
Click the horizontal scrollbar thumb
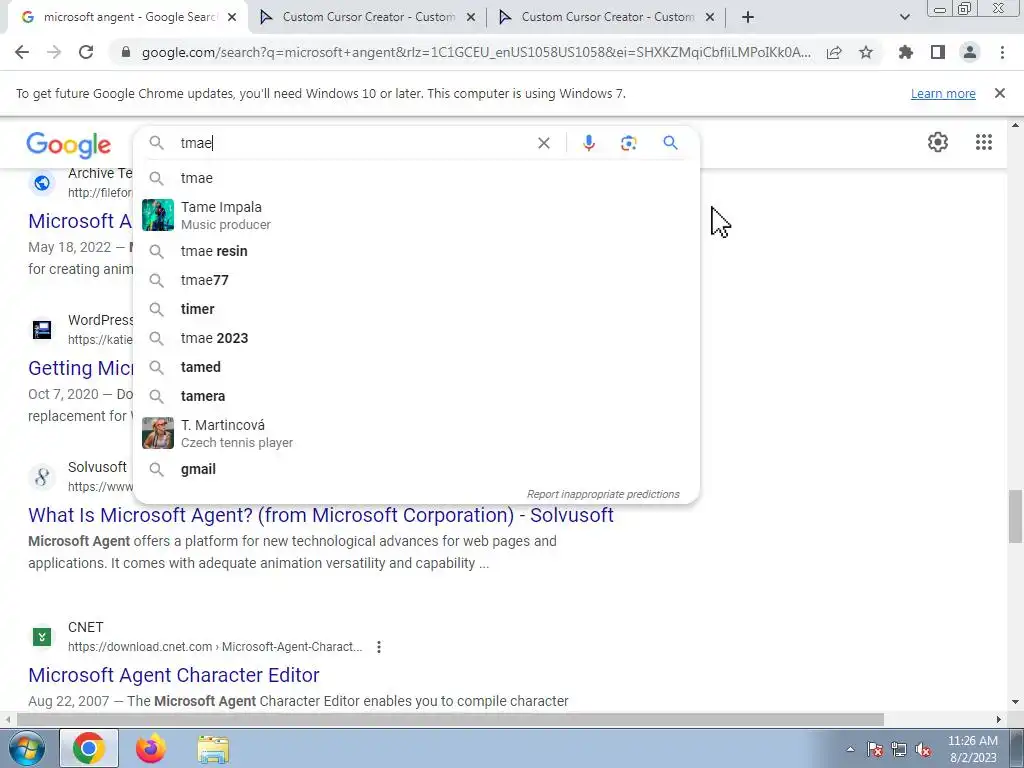click(x=451, y=720)
